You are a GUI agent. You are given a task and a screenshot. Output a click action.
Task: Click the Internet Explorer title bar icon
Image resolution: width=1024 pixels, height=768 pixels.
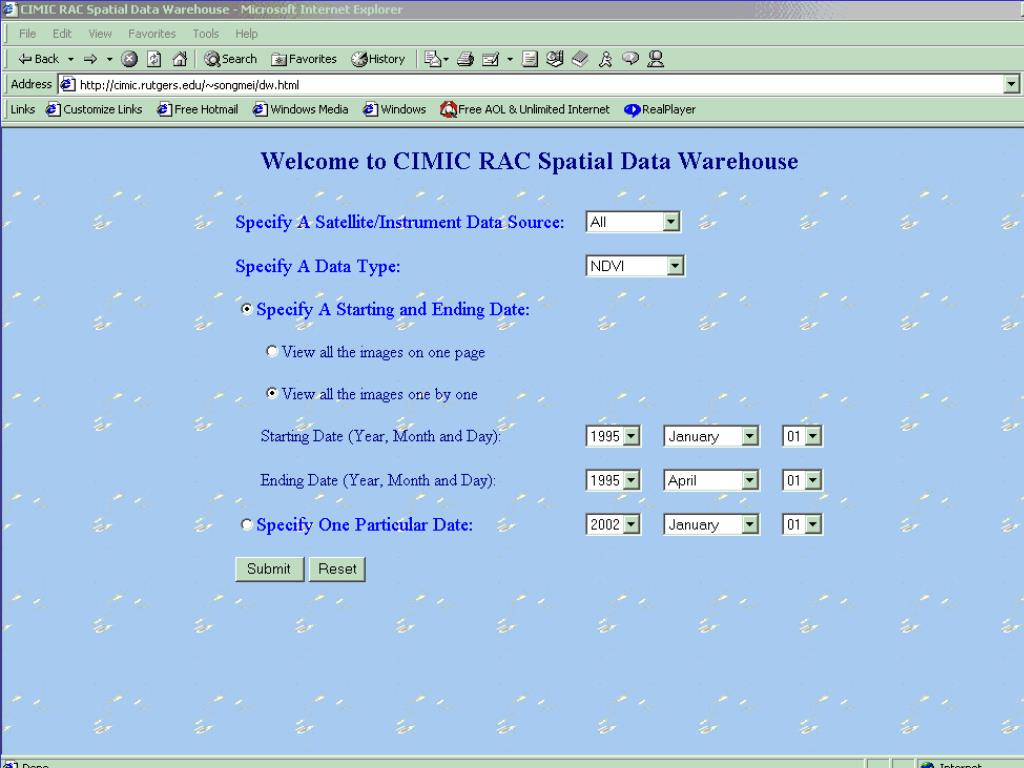(x=9, y=9)
